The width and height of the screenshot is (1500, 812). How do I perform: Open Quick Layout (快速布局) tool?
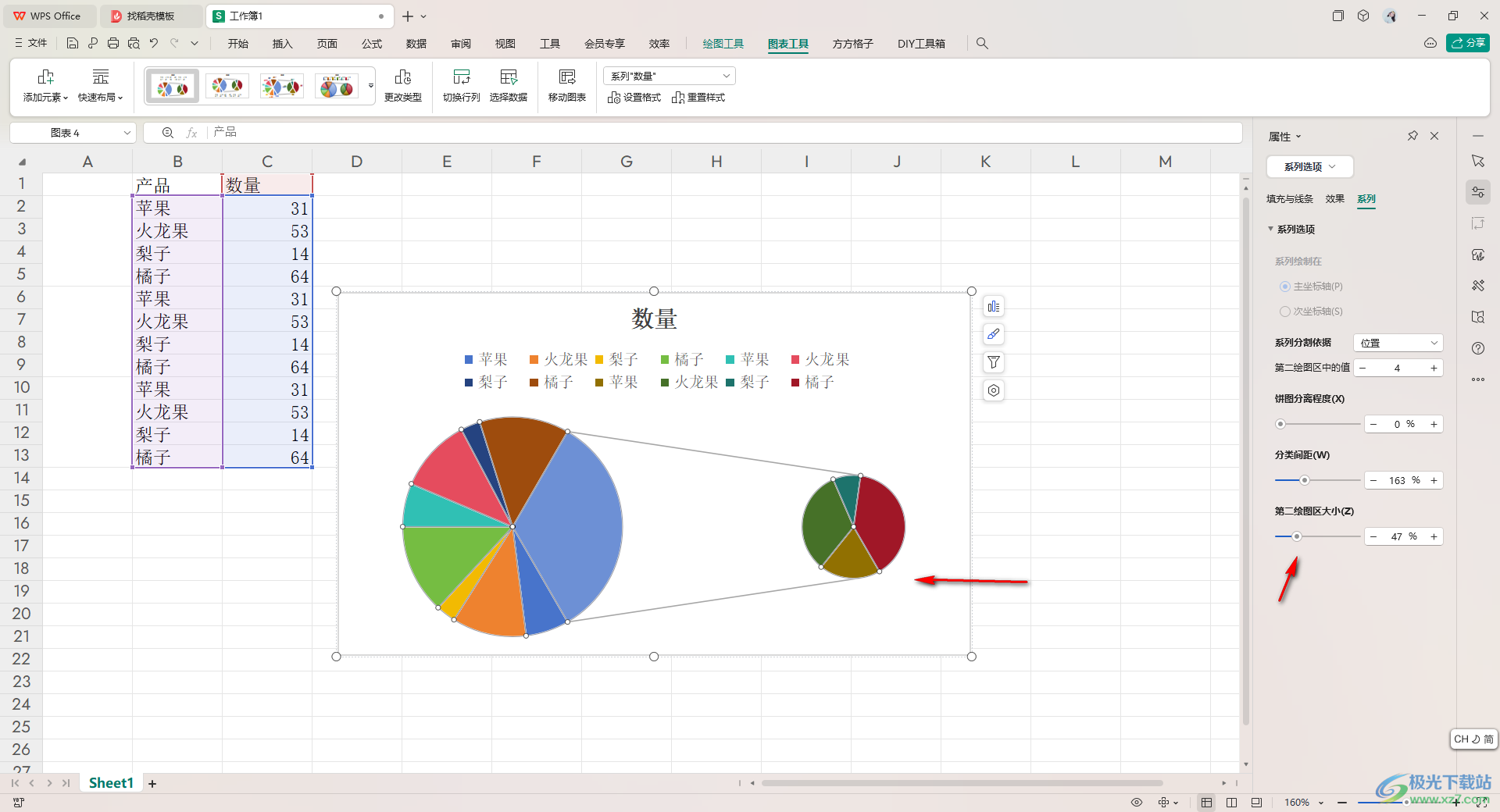click(x=100, y=86)
